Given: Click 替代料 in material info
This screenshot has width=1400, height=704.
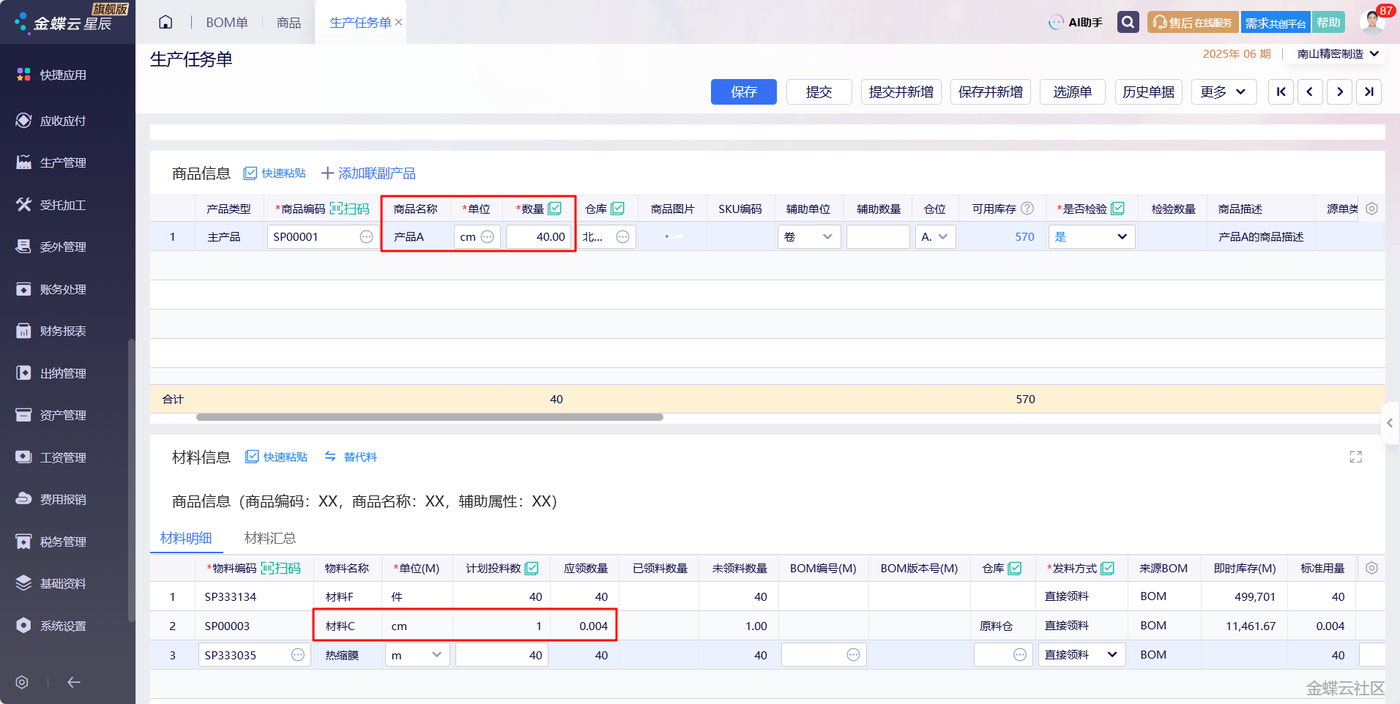Looking at the screenshot, I should point(351,457).
